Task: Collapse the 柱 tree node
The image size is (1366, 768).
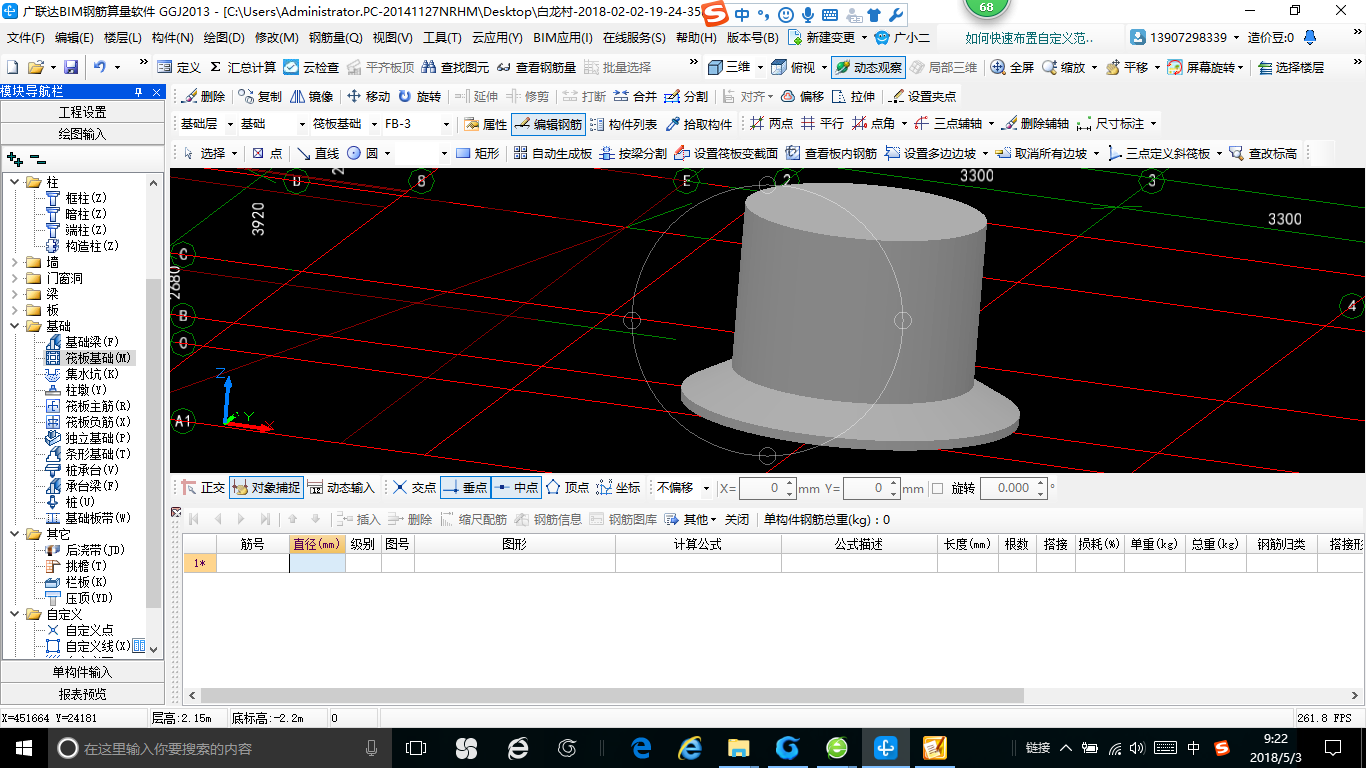Action: pyautogui.click(x=15, y=182)
